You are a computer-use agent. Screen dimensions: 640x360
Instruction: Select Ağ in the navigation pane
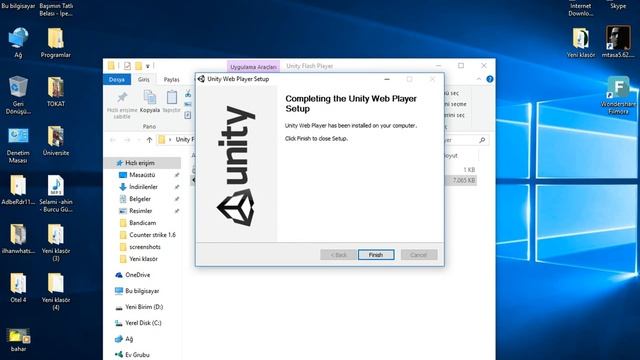[129, 339]
